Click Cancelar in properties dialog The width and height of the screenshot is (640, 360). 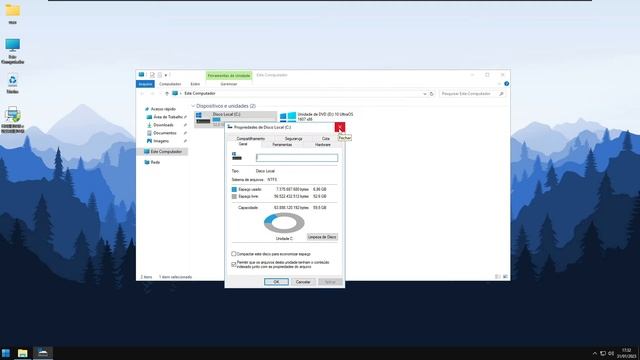point(303,282)
